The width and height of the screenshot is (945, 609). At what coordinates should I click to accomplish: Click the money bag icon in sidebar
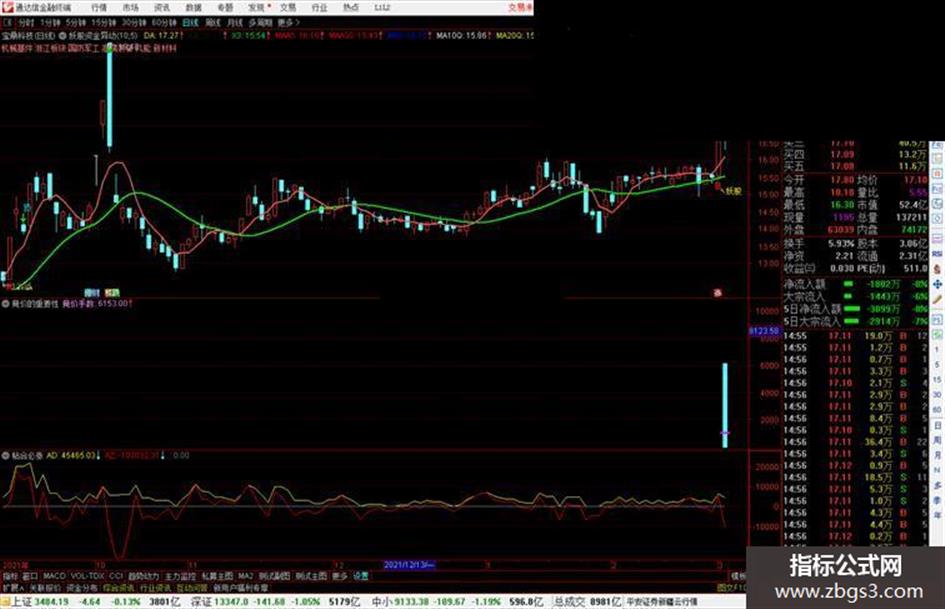click(x=937, y=269)
